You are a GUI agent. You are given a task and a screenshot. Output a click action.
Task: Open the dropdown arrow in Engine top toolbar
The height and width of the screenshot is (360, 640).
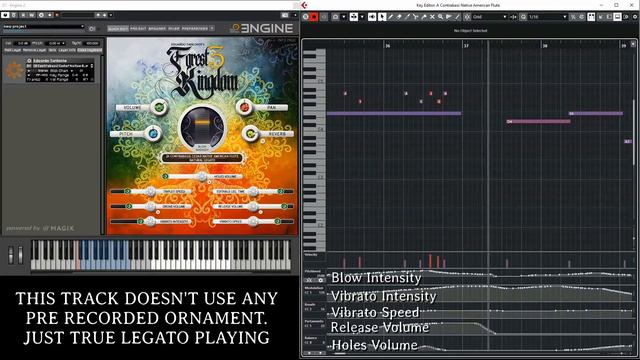tap(111, 15)
